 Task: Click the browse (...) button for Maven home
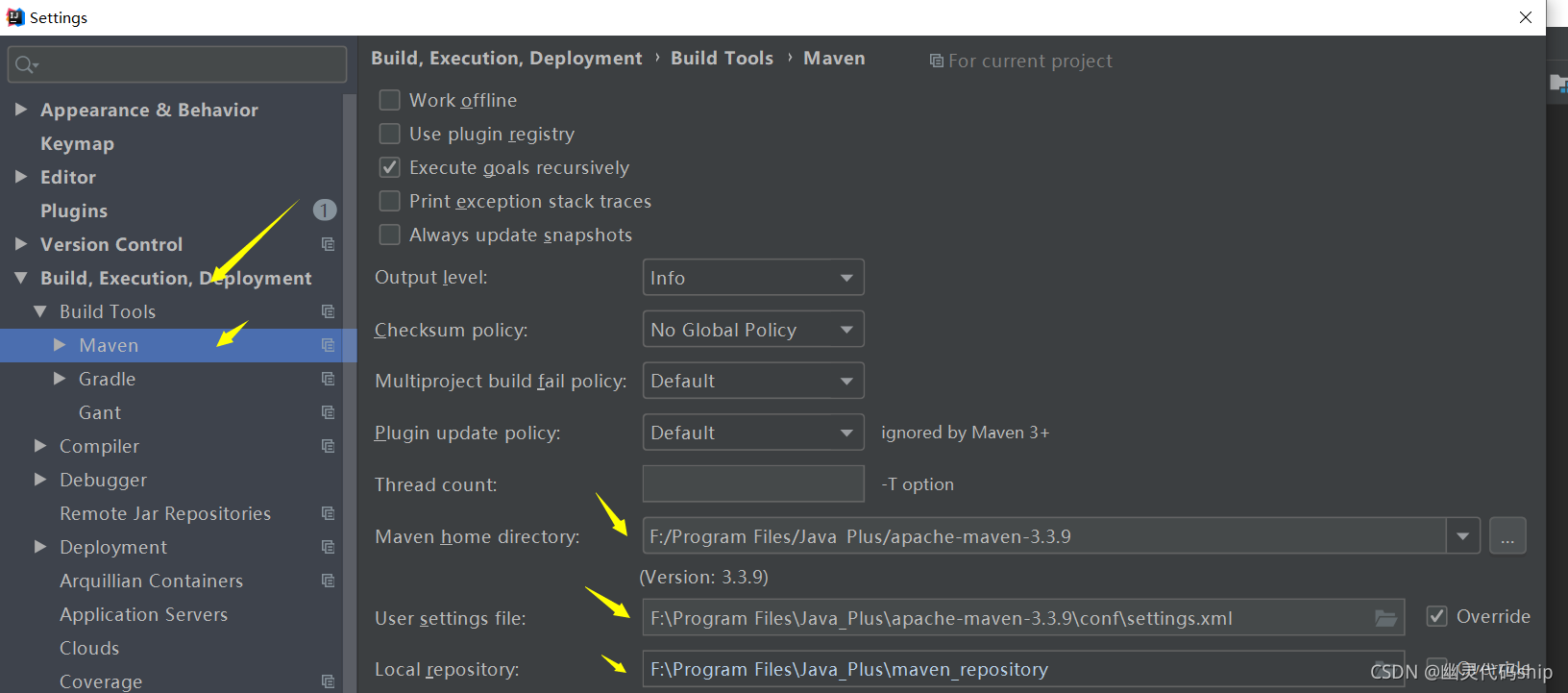[x=1507, y=536]
